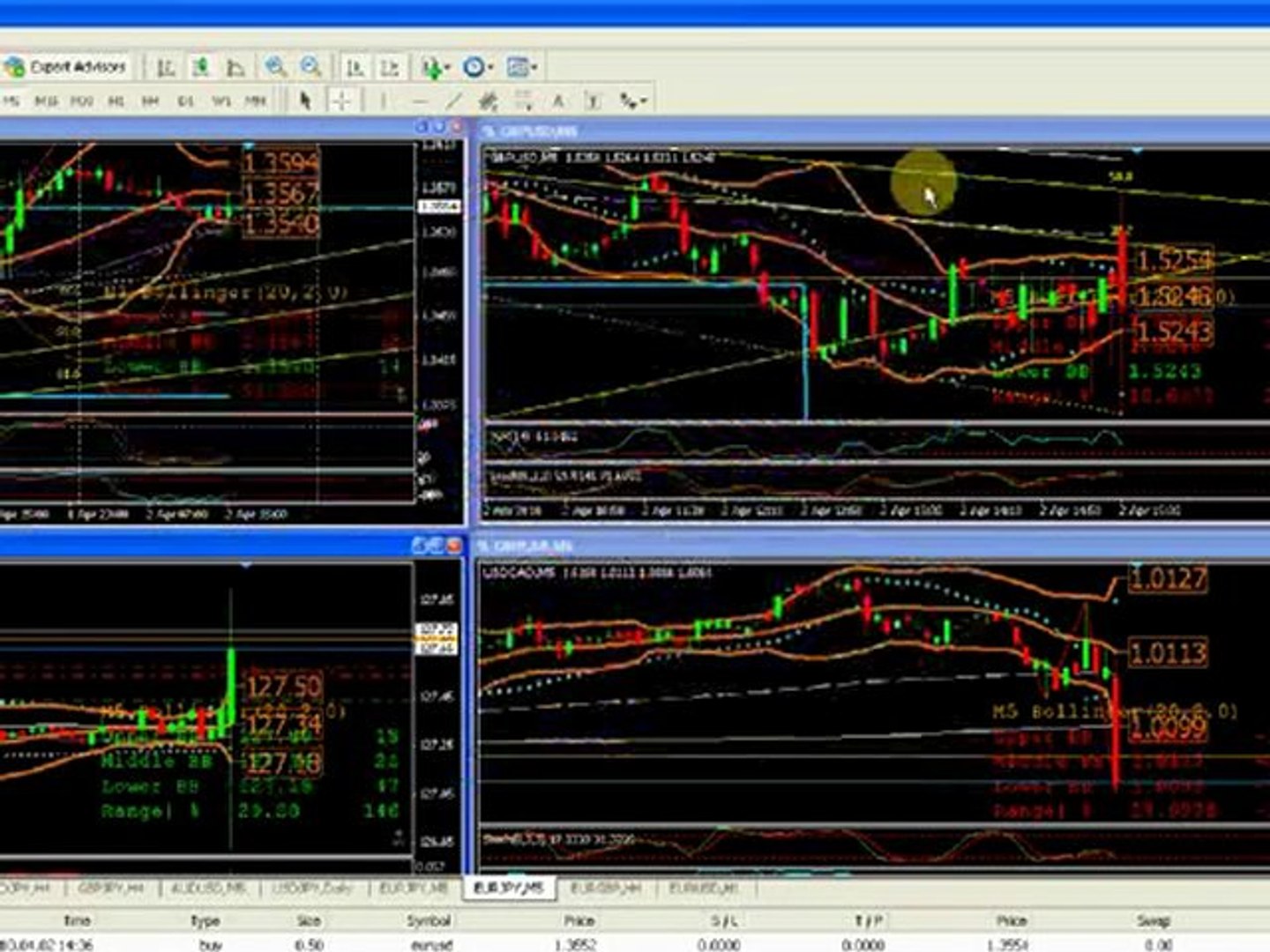Select the W1 timeframe button
The image size is (1270, 952).
[x=220, y=101]
